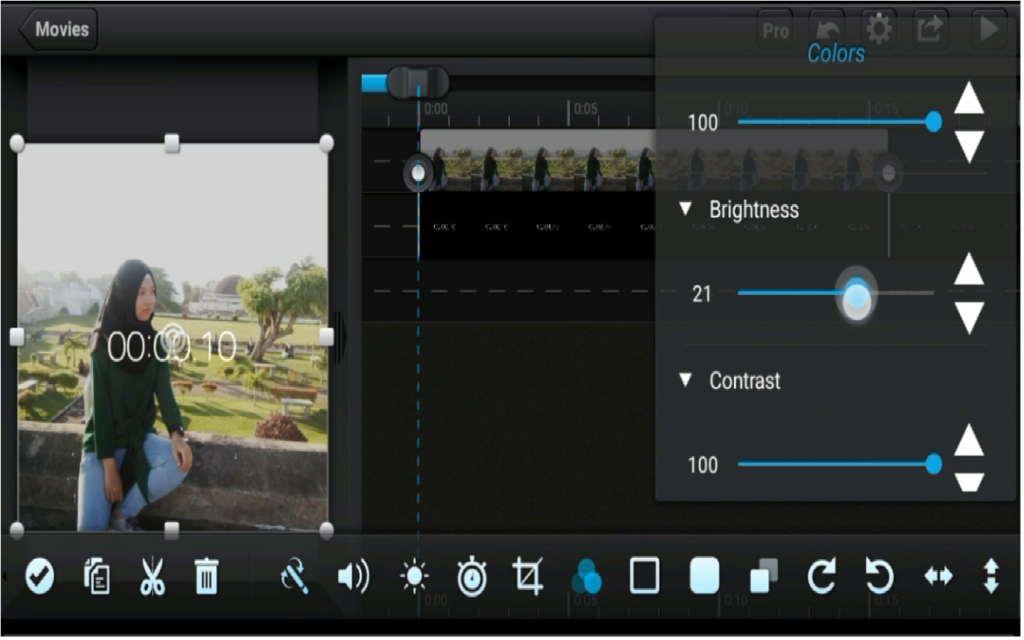Tap the down arrow just above Brightness header
1024x640 pixels.
pyautogui.click(x=969, y=147)
